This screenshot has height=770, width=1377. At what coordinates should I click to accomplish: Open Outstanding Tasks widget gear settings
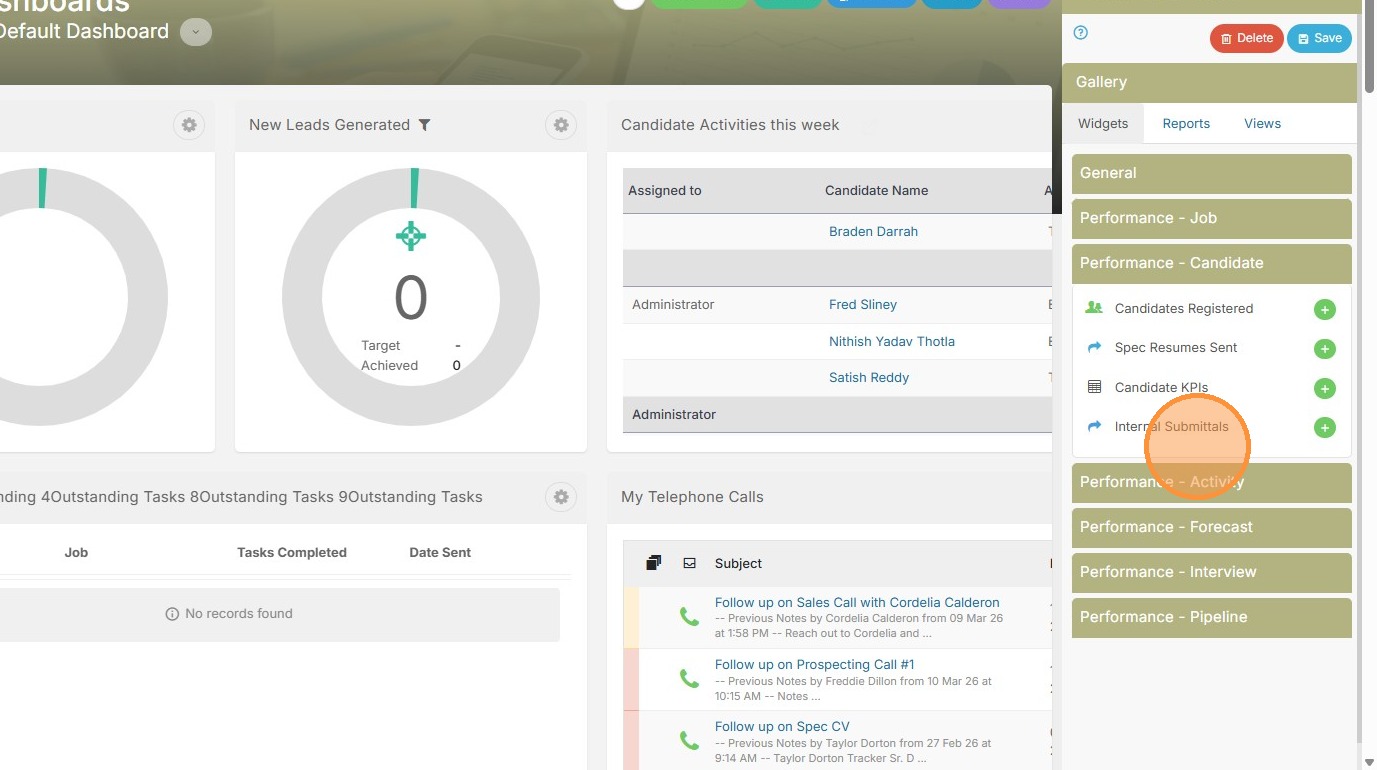pos(561,497)
